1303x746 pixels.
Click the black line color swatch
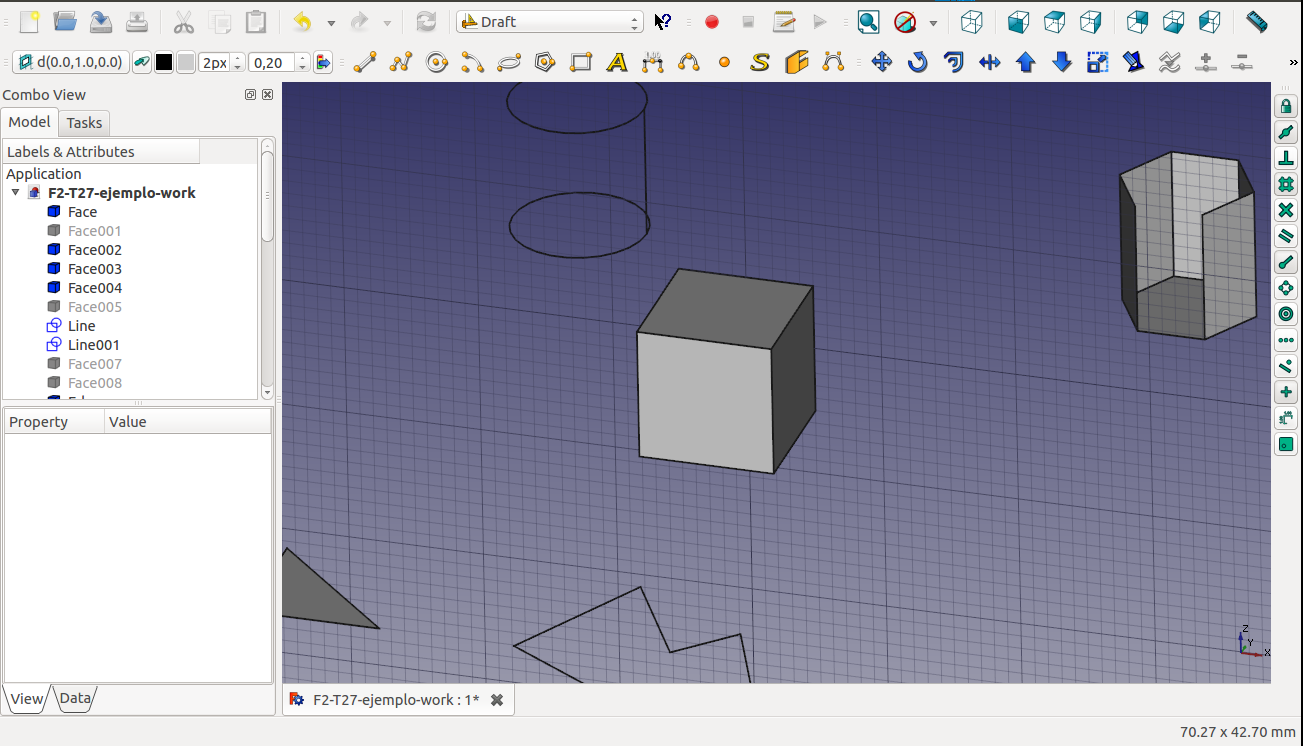[x=164, y=62]
